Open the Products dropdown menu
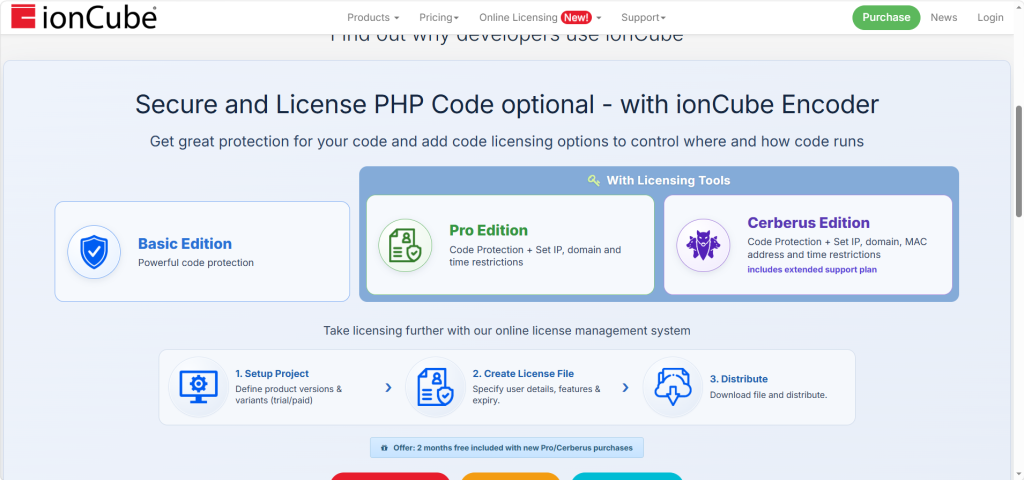This screenshot has height=480, width=1024. tap(373, 18)
